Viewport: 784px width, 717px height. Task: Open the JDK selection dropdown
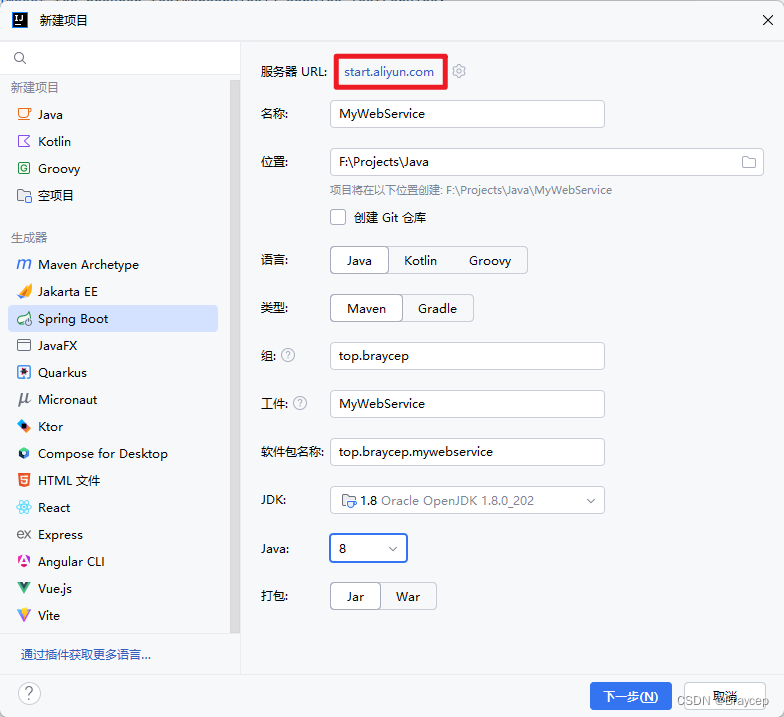pos(467,500)
